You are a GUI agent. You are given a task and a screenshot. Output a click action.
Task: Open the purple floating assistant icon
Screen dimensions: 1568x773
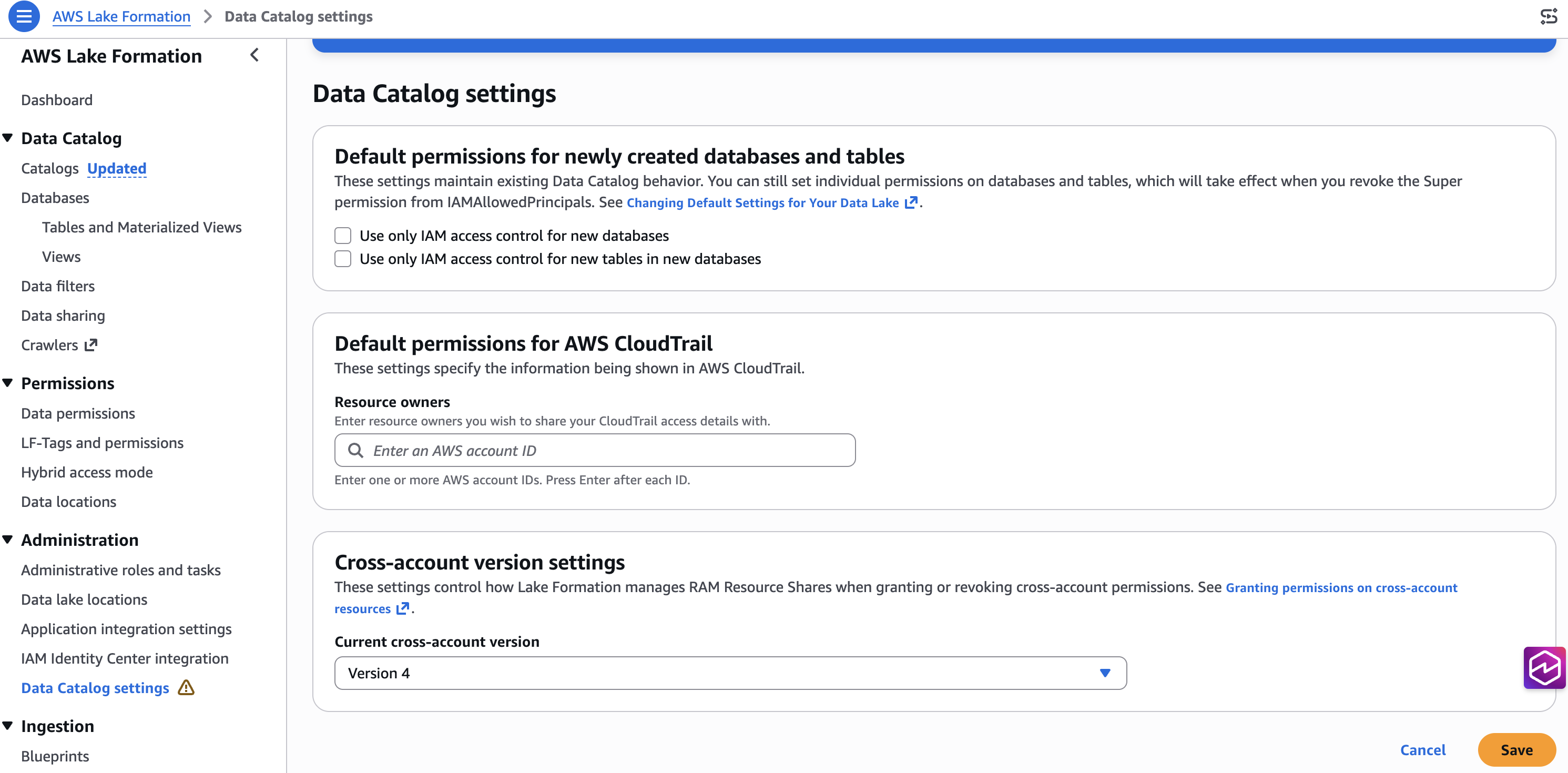(1544, 668)
